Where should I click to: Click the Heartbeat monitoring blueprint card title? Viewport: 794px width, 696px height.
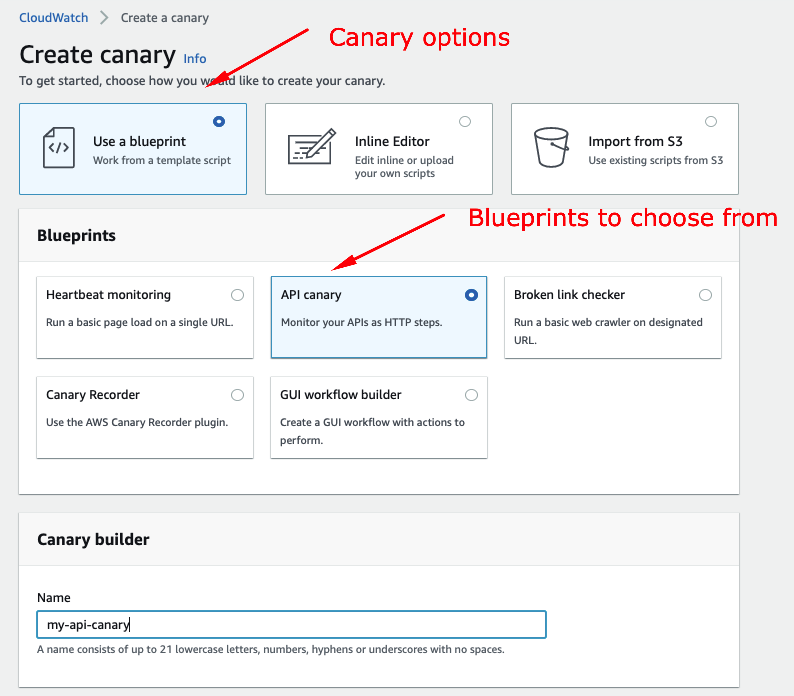pyautogui.click(x=108, y=295)
